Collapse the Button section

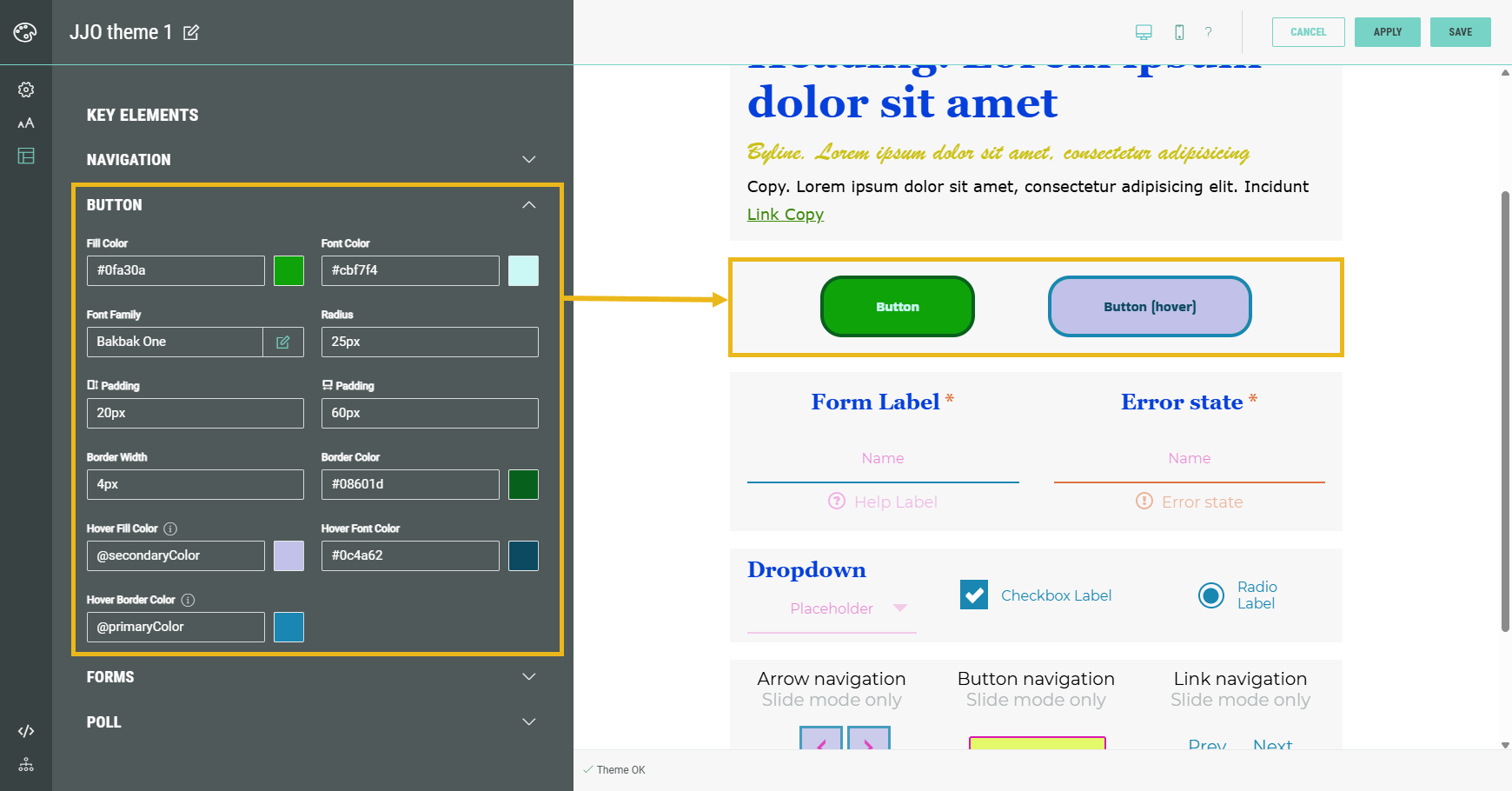click(x=528, y=205)
